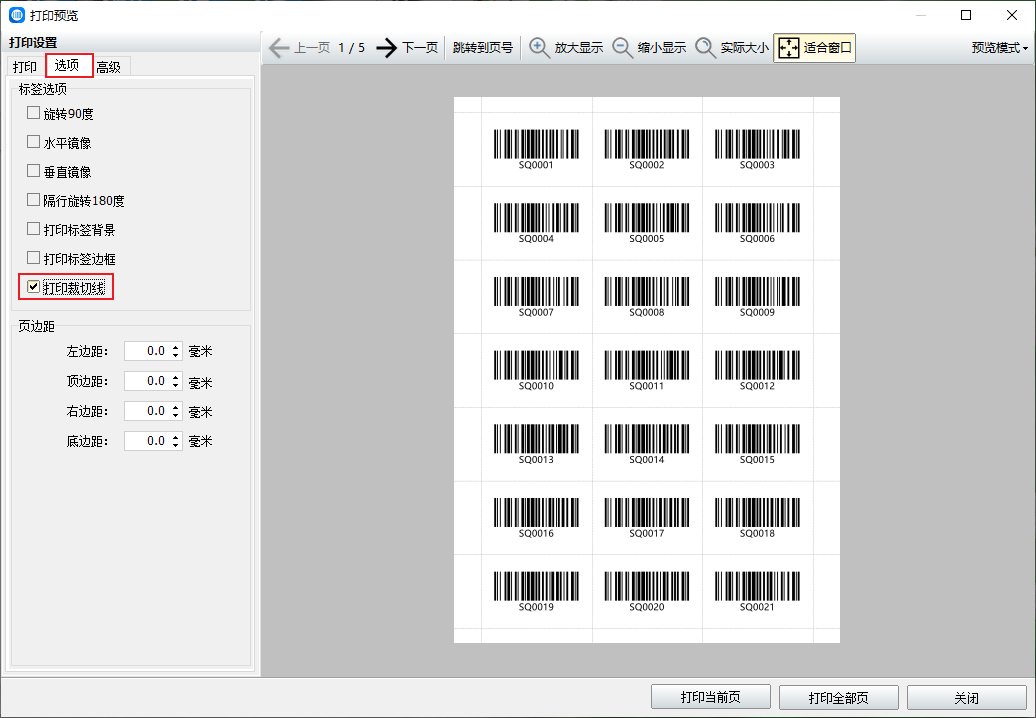Image resolution: width=1036 pixels, height=718 pixels.
Task: Maximize the 打印预览 window
Action: (x=966, y=15)
